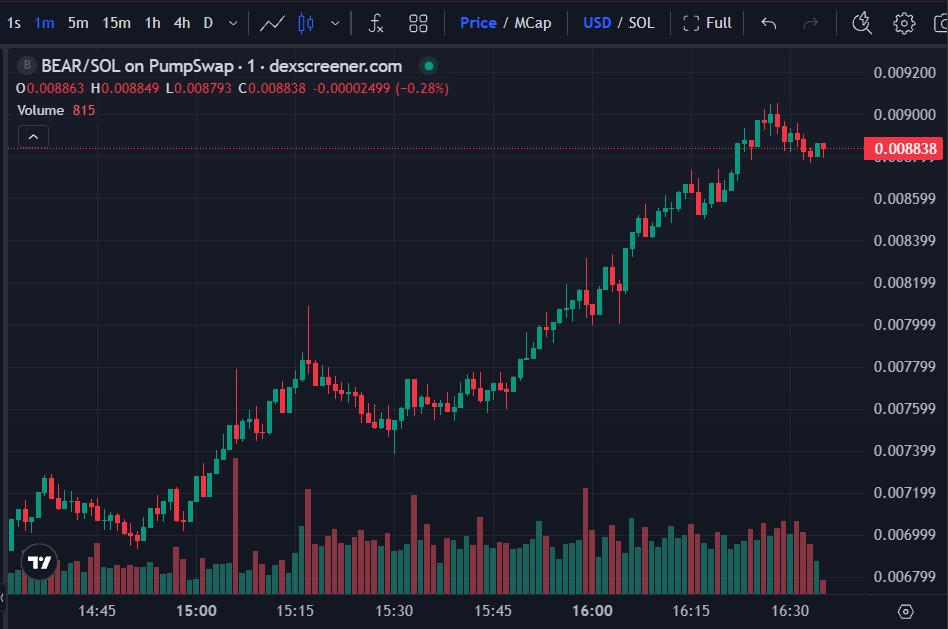Viewport: 948px width, 629px height.
Task: Select the 1h timeframe
Action: click(152, 22)
